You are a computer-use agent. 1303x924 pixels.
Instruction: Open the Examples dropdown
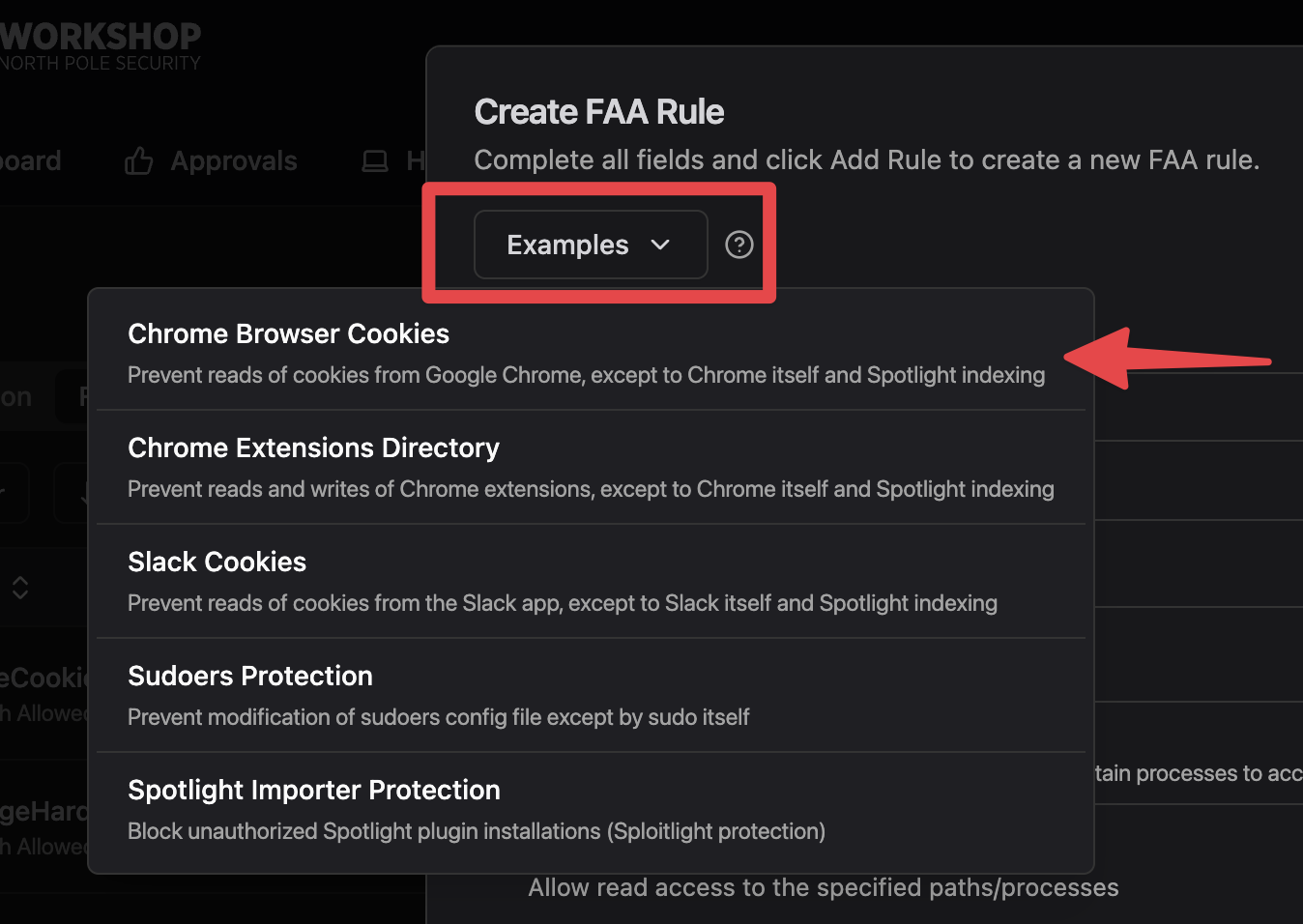[x=590, y=245]
